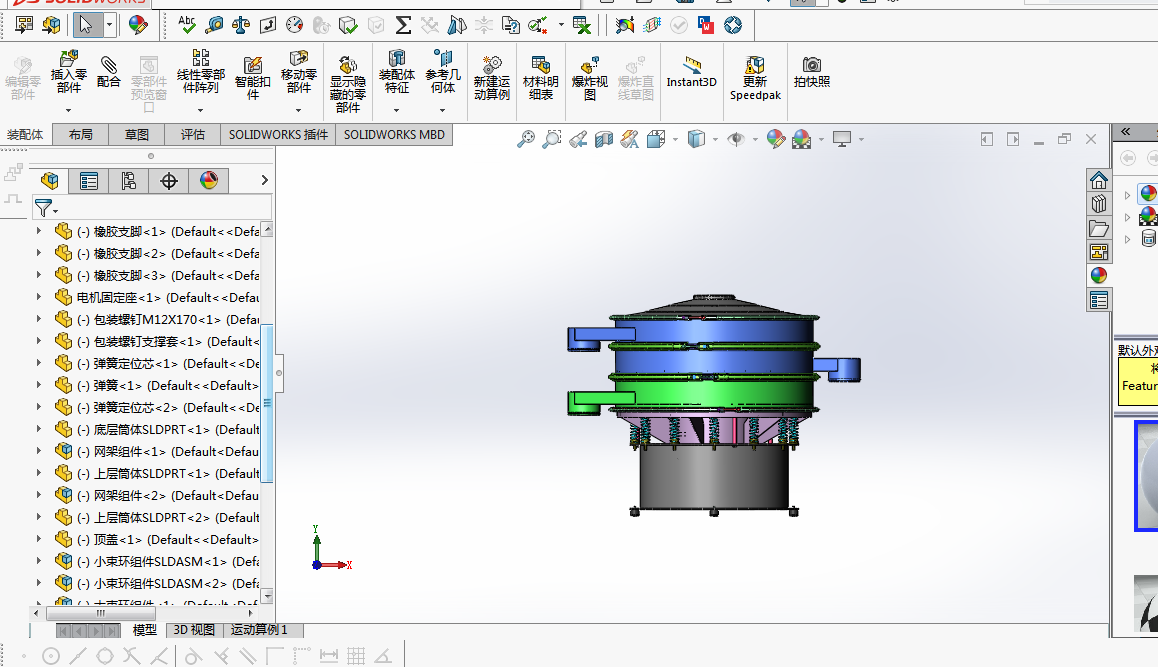Expand the 顶盖<1> component node
Viewport: 1158px width, 667px height.
[39, 539]
